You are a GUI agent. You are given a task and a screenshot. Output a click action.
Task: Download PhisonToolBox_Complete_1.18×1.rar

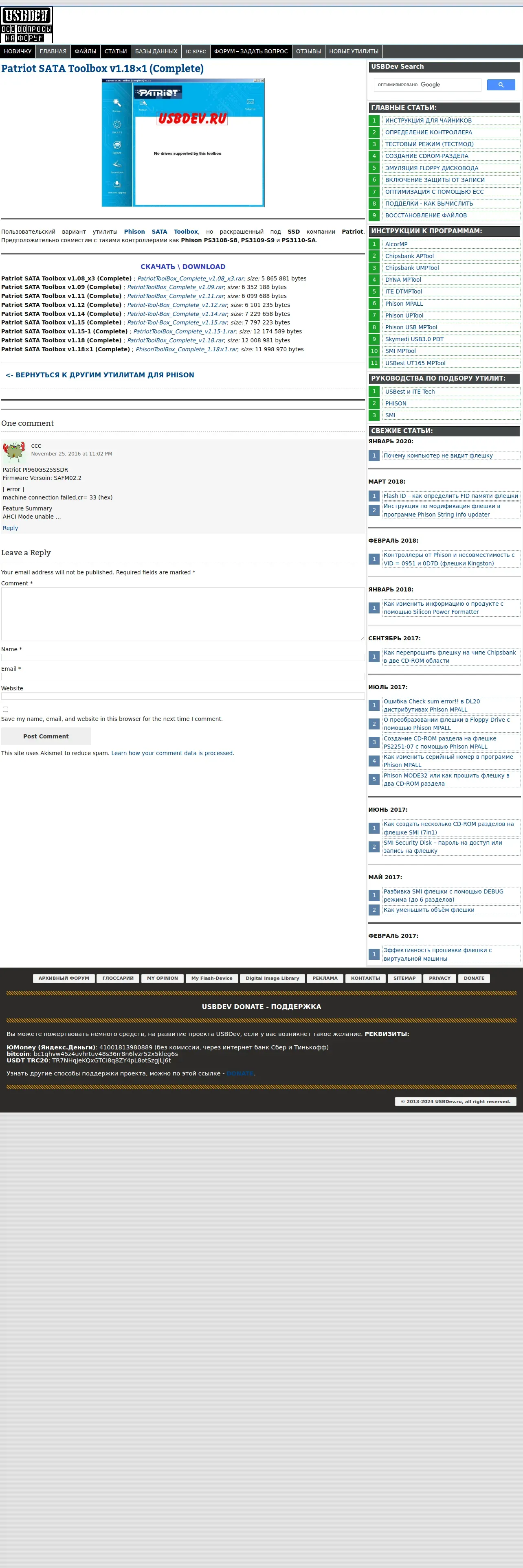click(x=186, y=349)
